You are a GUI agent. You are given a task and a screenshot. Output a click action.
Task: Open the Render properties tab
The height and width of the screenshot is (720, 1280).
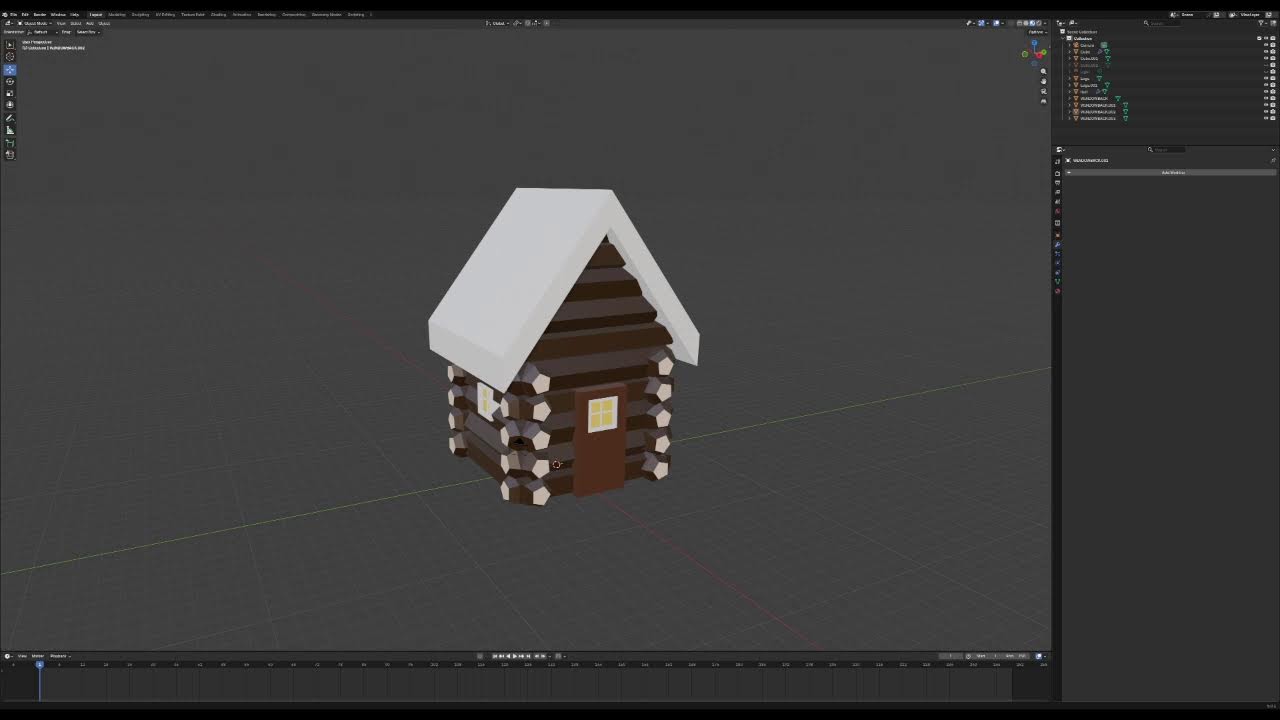[x=1057, y=173]
